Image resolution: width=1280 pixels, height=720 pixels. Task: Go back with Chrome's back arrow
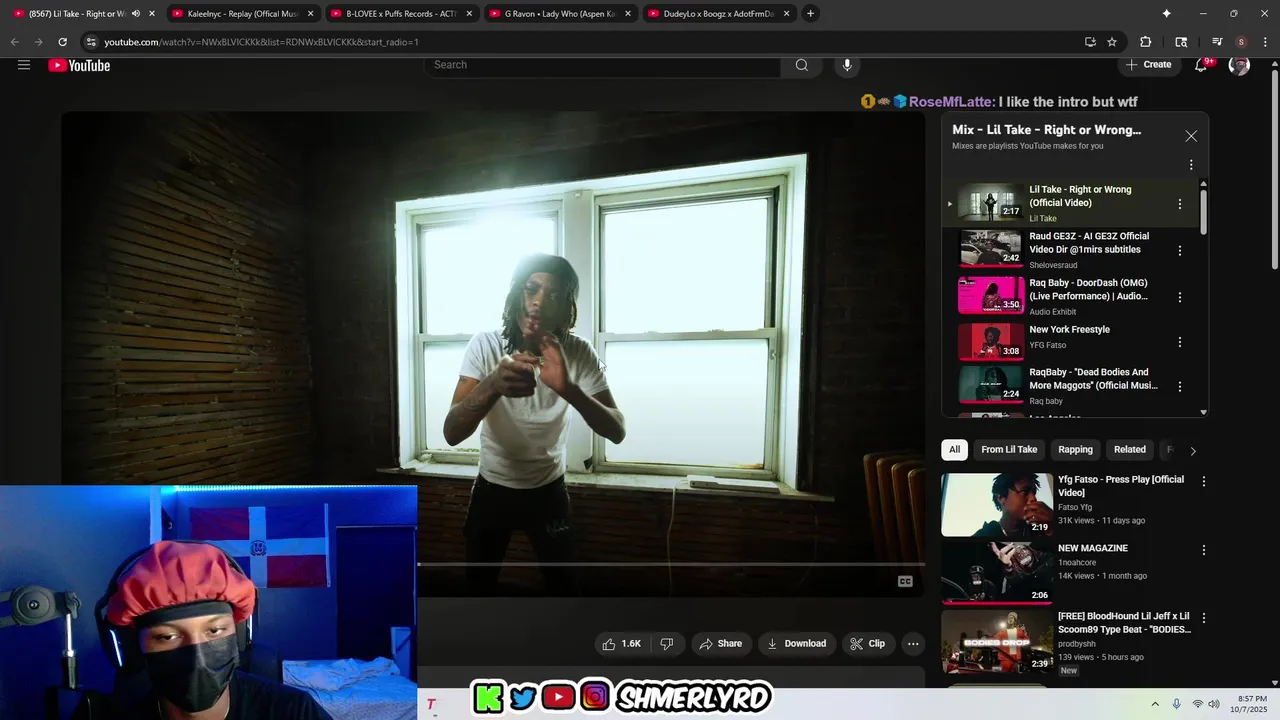click(x=14, y=42)
